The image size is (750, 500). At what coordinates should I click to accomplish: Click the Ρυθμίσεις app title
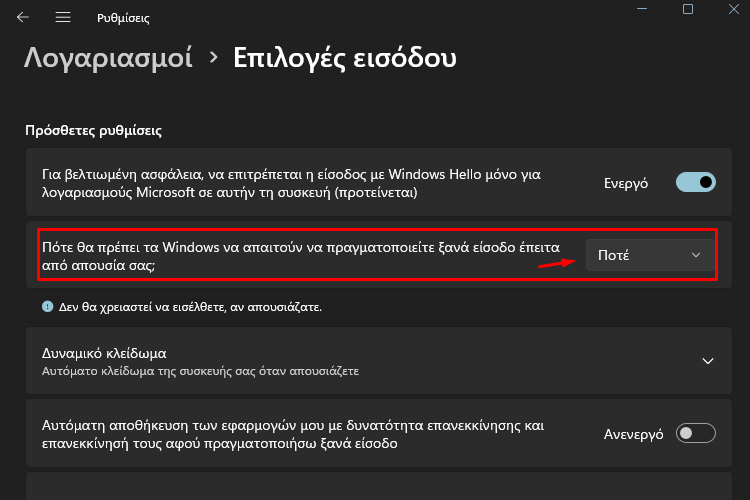[123, 18]
